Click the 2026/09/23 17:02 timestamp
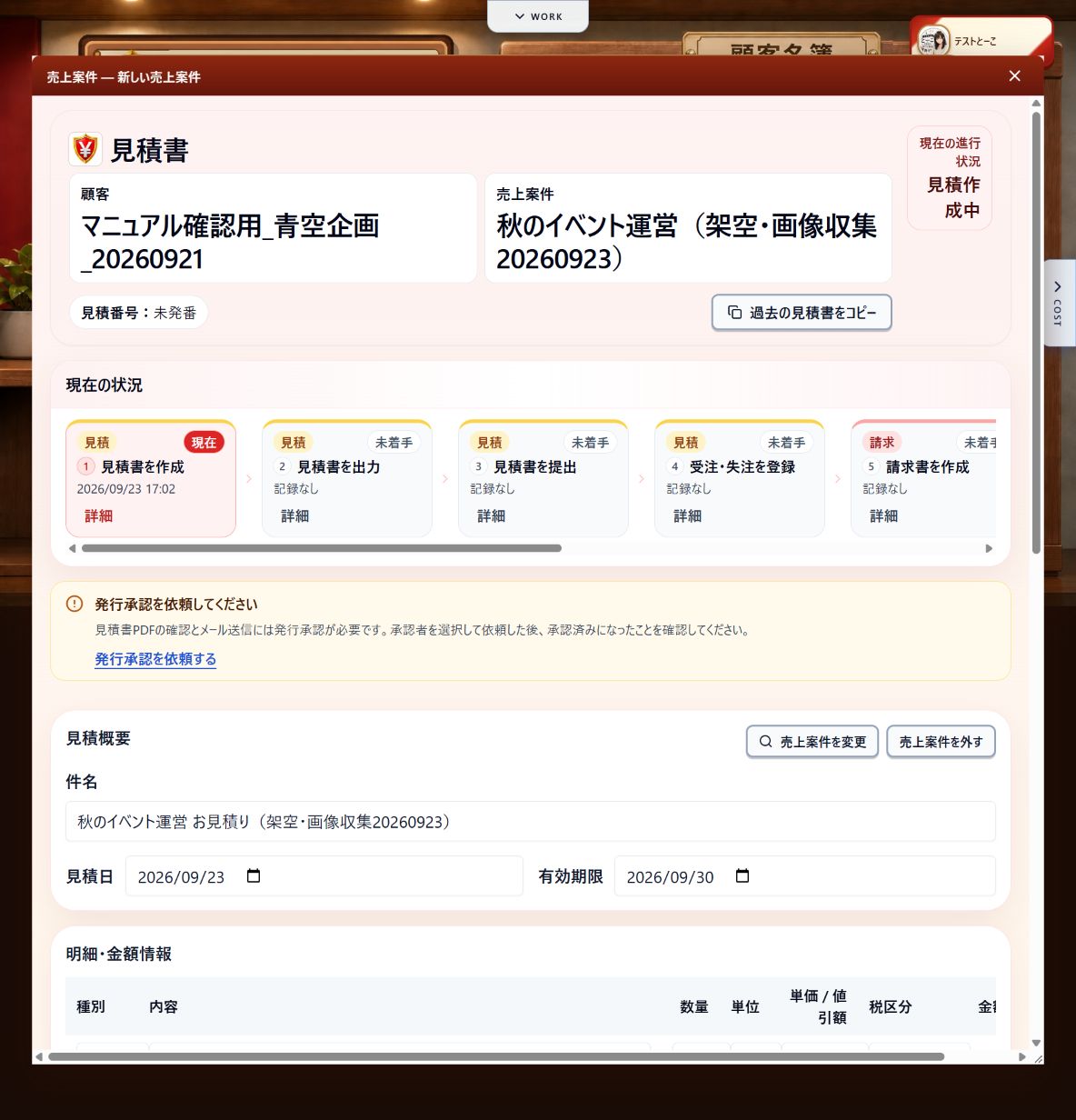The image size is (1076, 1120). pos(126,489)
